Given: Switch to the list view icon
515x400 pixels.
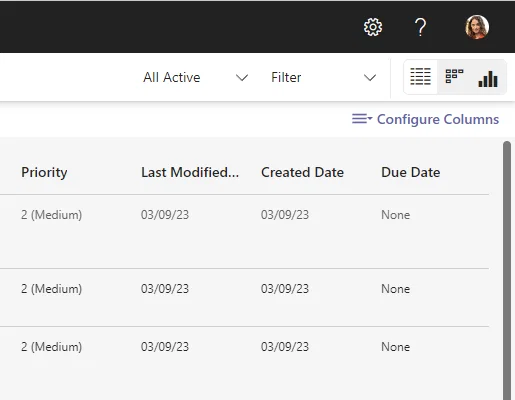Looking at the screenshot, I should (x=420, y=77).
